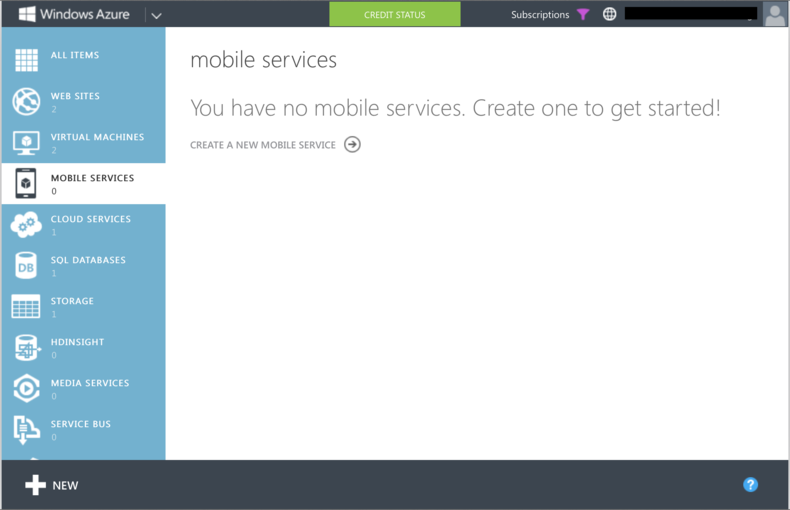Click the mobile services page heading
This screenshot has width=790, height=510.
point(263,60)
